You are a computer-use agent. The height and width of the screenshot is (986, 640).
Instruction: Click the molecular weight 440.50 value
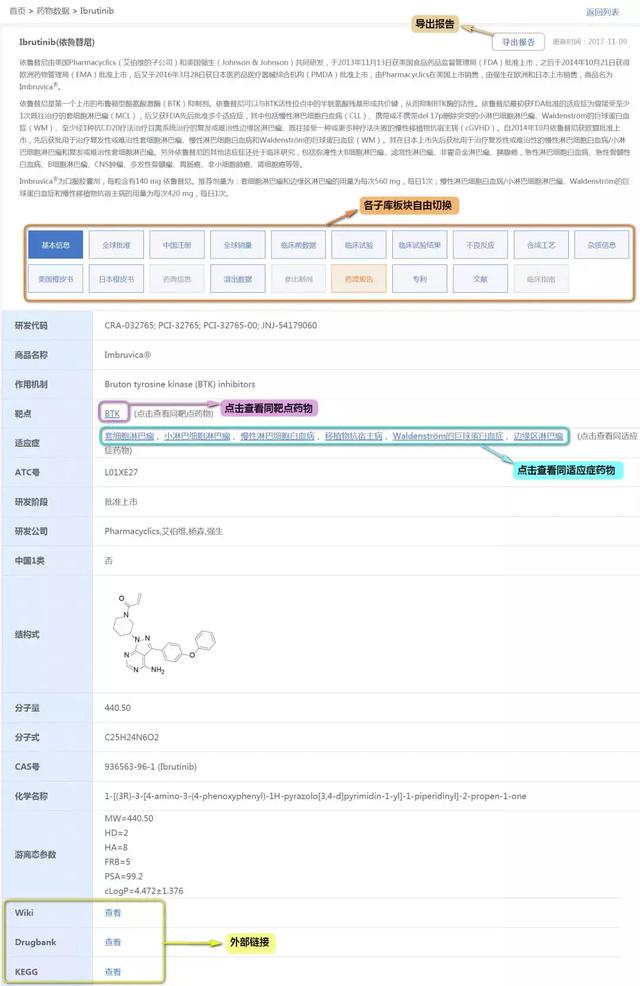(x=118, y=707)
